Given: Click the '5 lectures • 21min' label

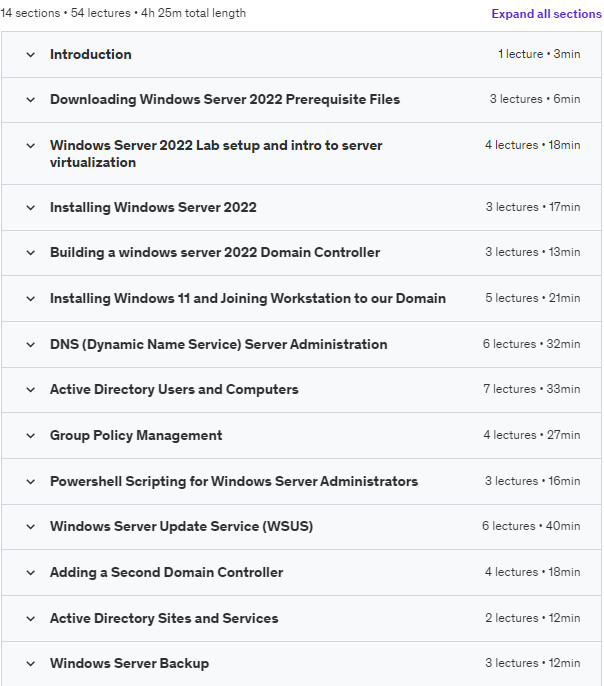Looking at the screenshot, I should [533, 298].
